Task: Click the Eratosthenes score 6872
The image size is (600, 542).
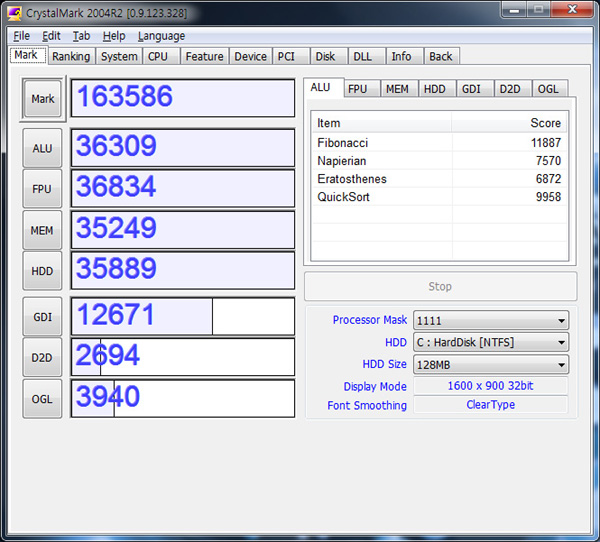Action: click(x=548, y=179)
